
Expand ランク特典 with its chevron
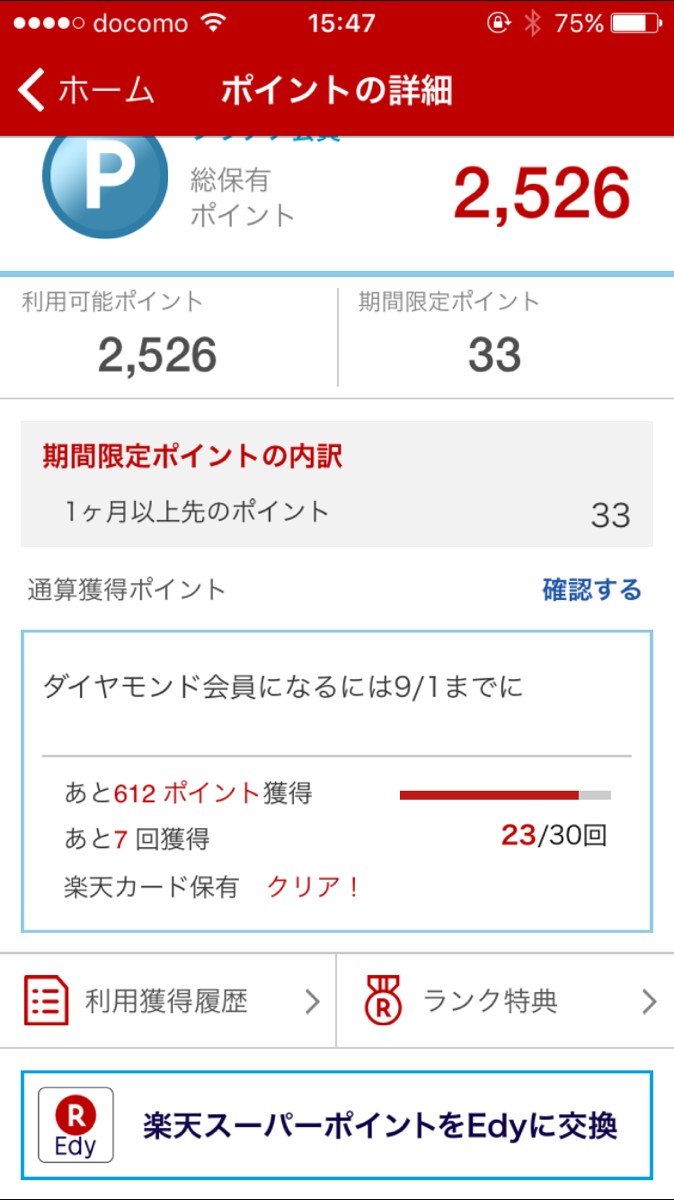click(649, 1001)
